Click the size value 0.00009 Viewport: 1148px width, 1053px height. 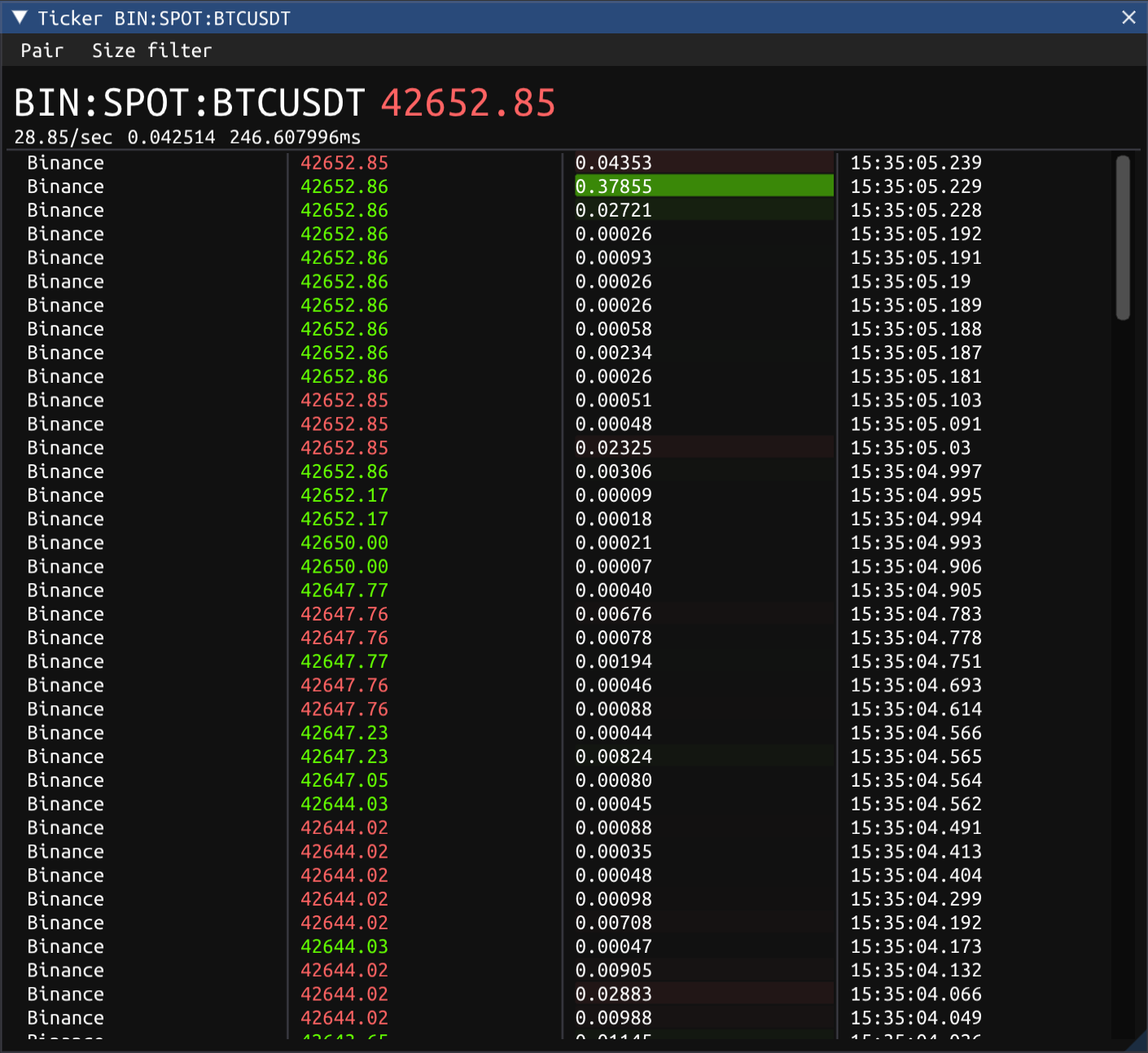[x=614, y=495]
